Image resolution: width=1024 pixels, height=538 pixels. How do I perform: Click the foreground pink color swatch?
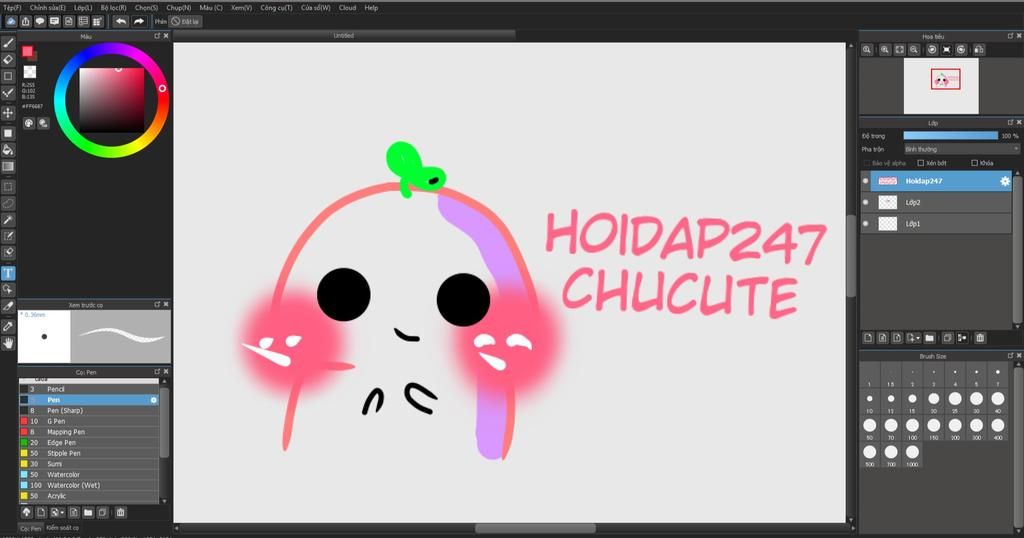[x=27, y=52]
